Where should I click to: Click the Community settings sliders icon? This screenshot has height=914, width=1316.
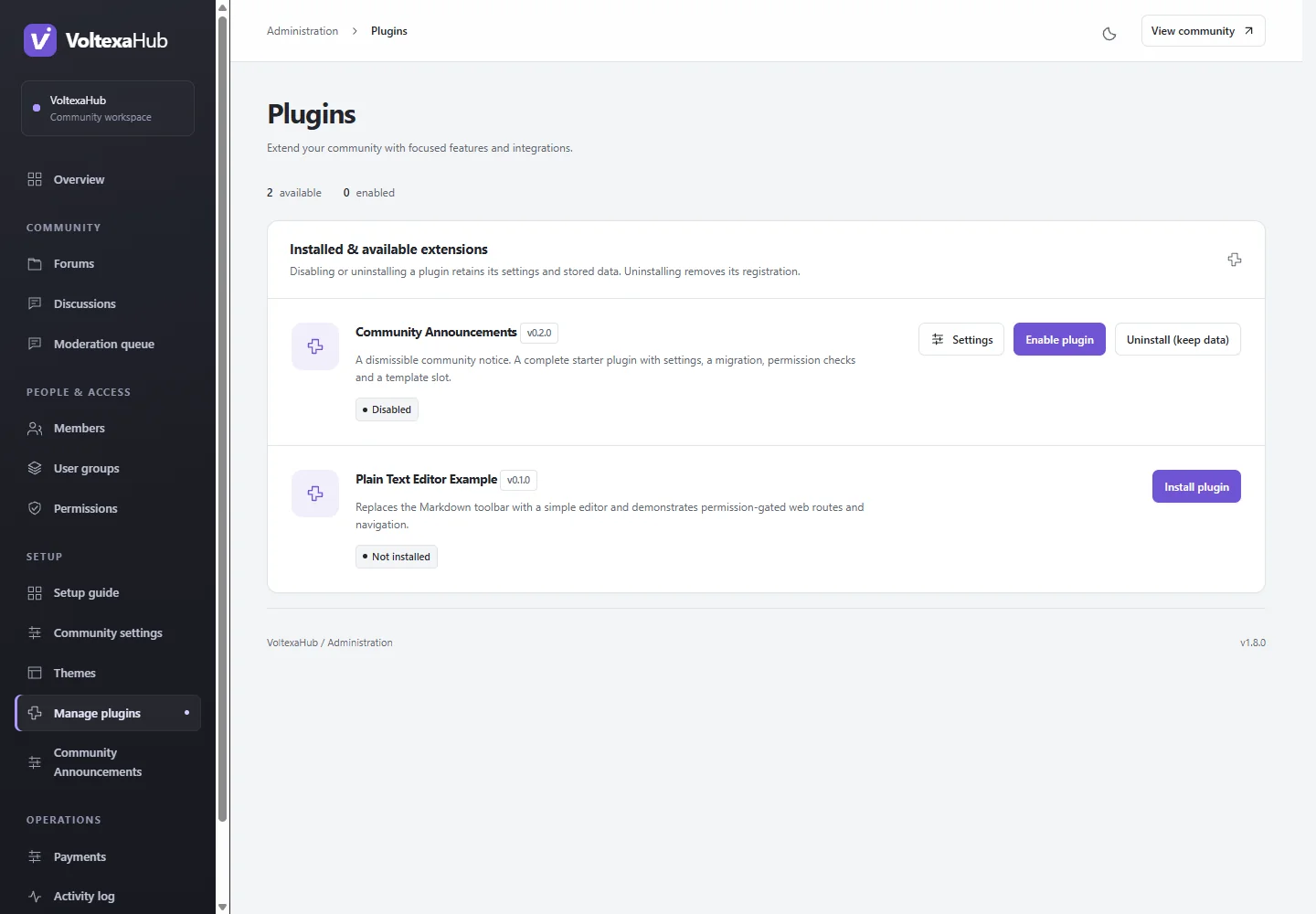(x=35, y=632)
